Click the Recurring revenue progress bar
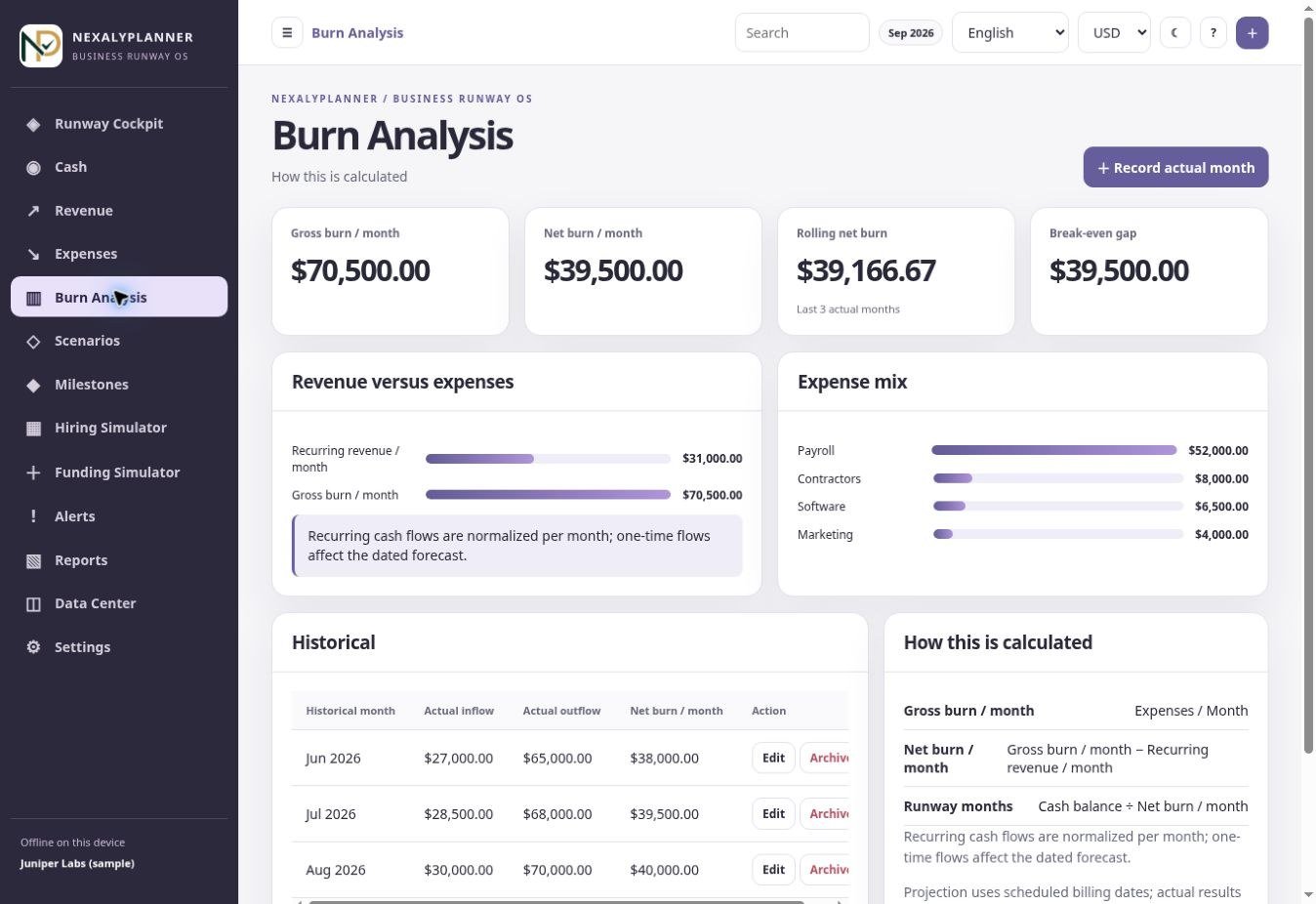The image size is (1316, 904). 548,459
